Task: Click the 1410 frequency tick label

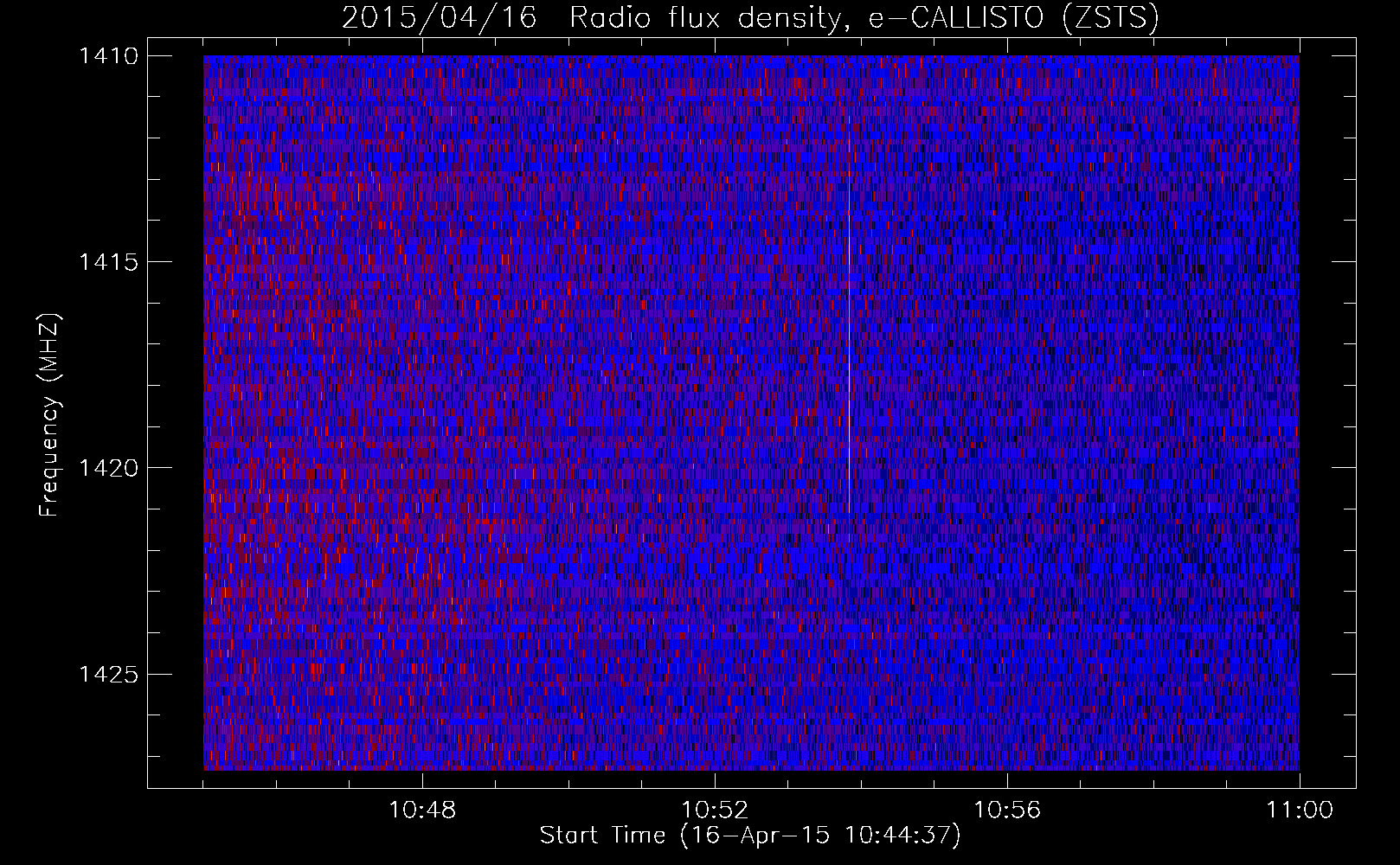Action: point(109,56)
